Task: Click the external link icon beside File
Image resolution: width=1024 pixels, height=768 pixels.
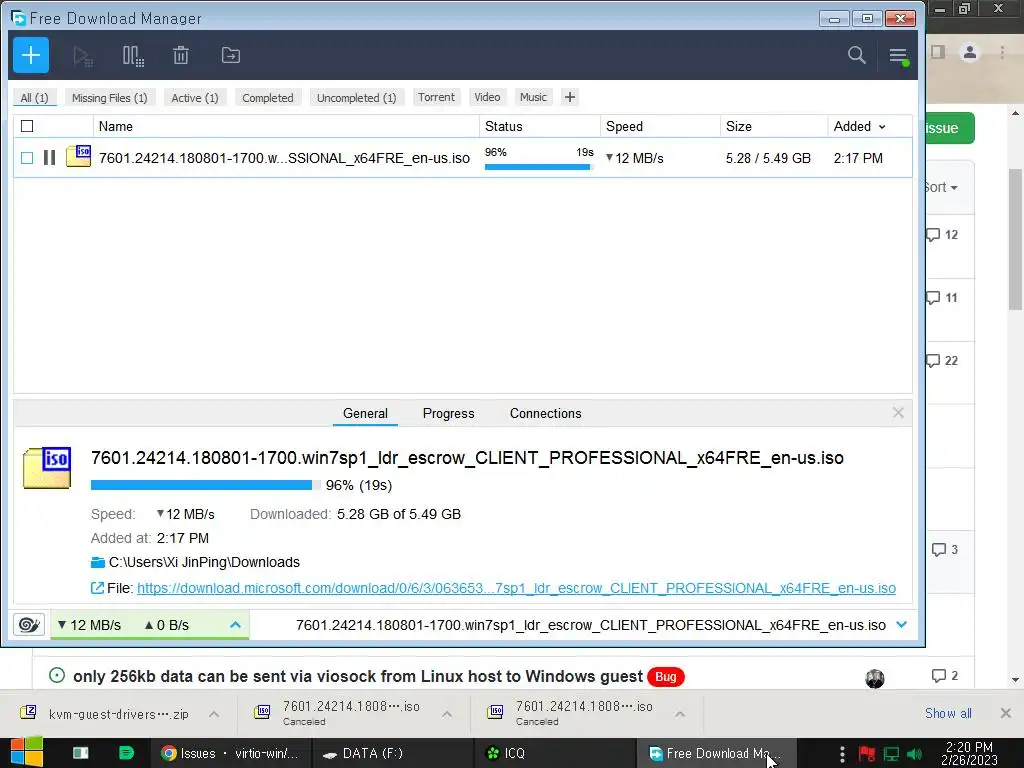Action: [97, 588]
